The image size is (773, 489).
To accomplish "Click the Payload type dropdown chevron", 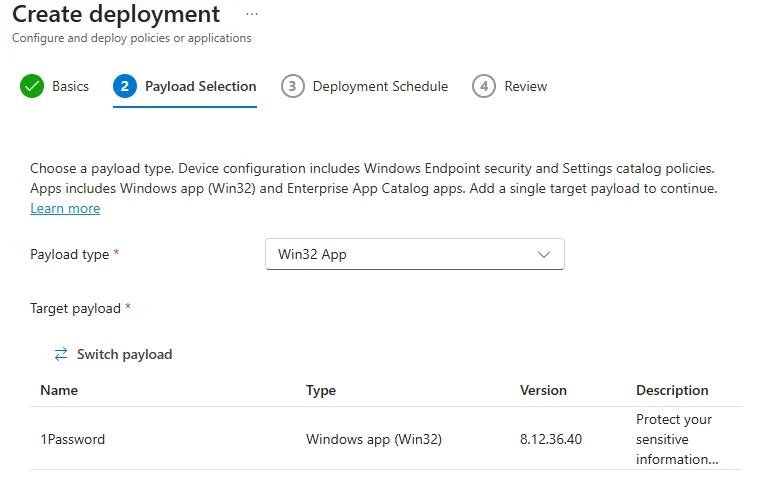I will (544, 255).
